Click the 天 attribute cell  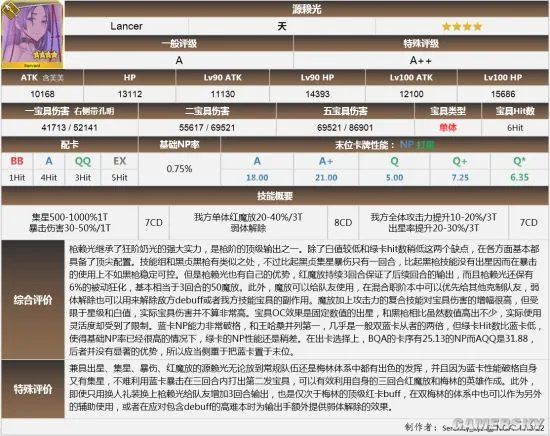point(282,26)
